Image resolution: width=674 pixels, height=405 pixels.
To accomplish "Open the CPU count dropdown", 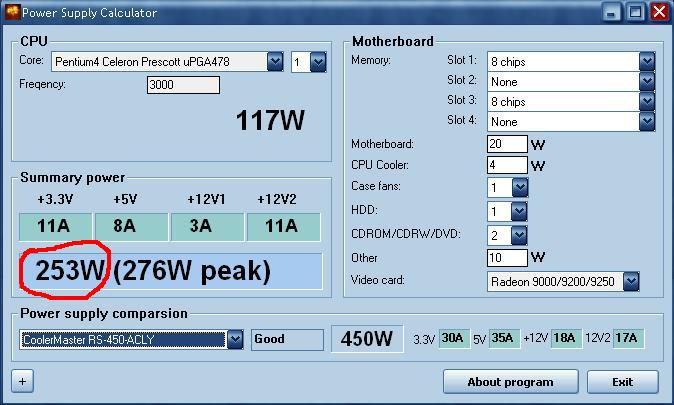I will tap(318, 62).
